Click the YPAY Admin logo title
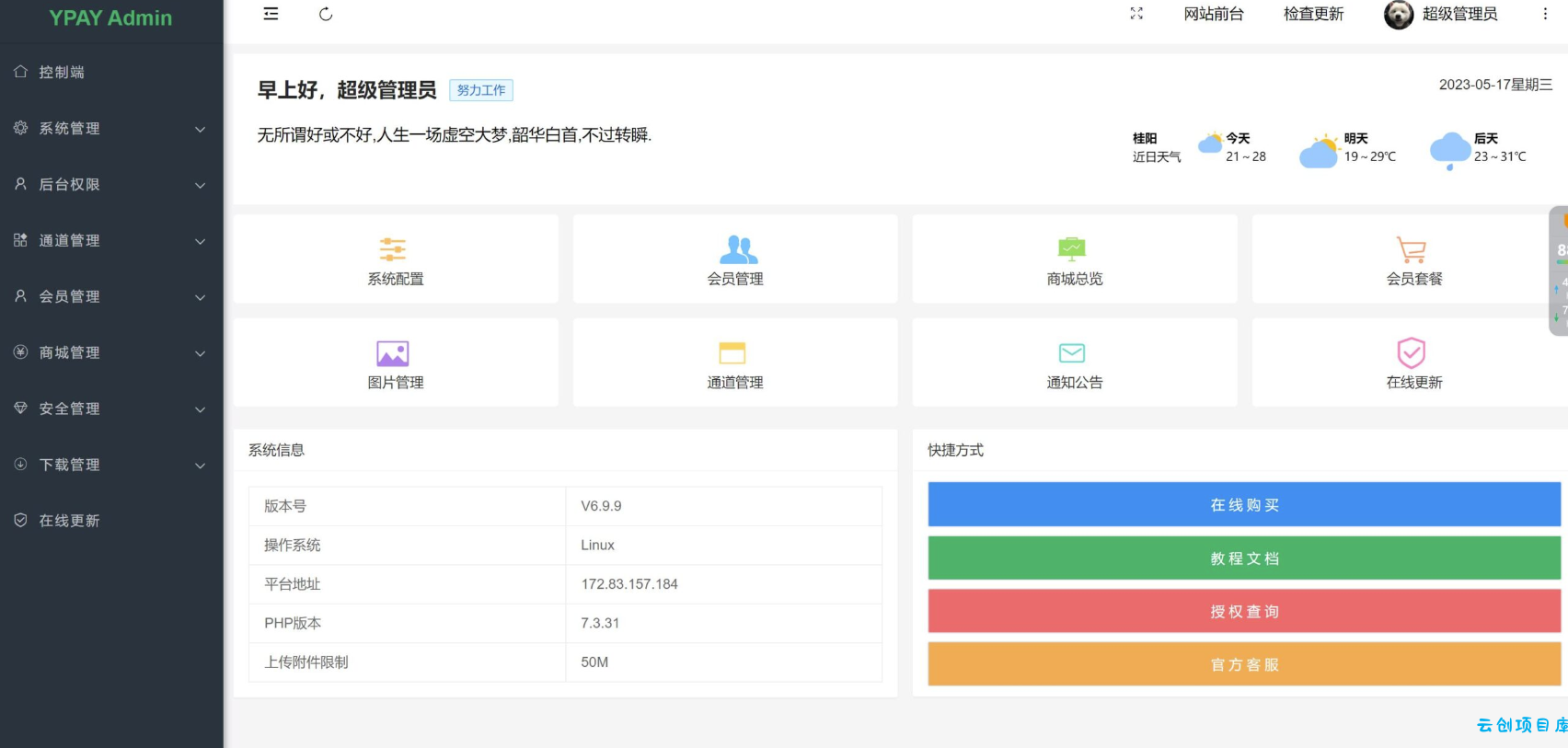 click(110, 17)
